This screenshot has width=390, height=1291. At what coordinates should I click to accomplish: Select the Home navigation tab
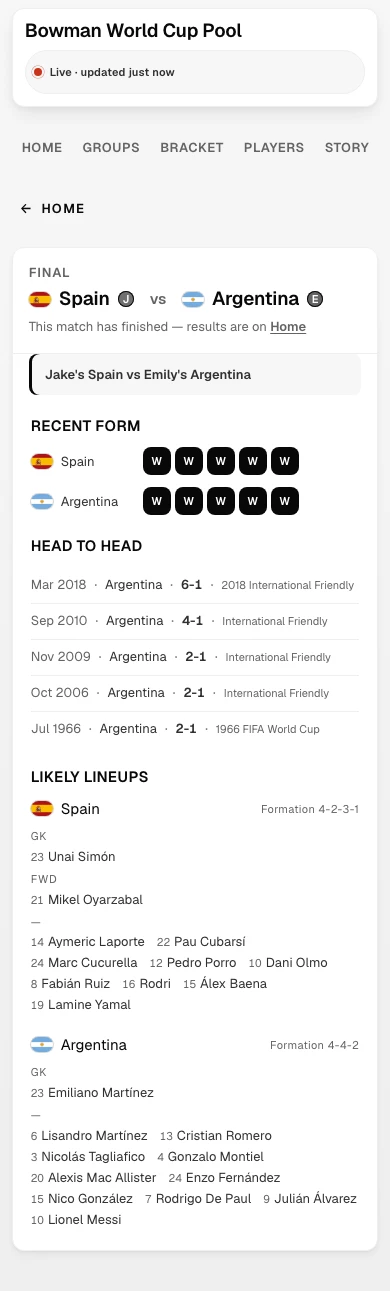click(x=42, y=147)
